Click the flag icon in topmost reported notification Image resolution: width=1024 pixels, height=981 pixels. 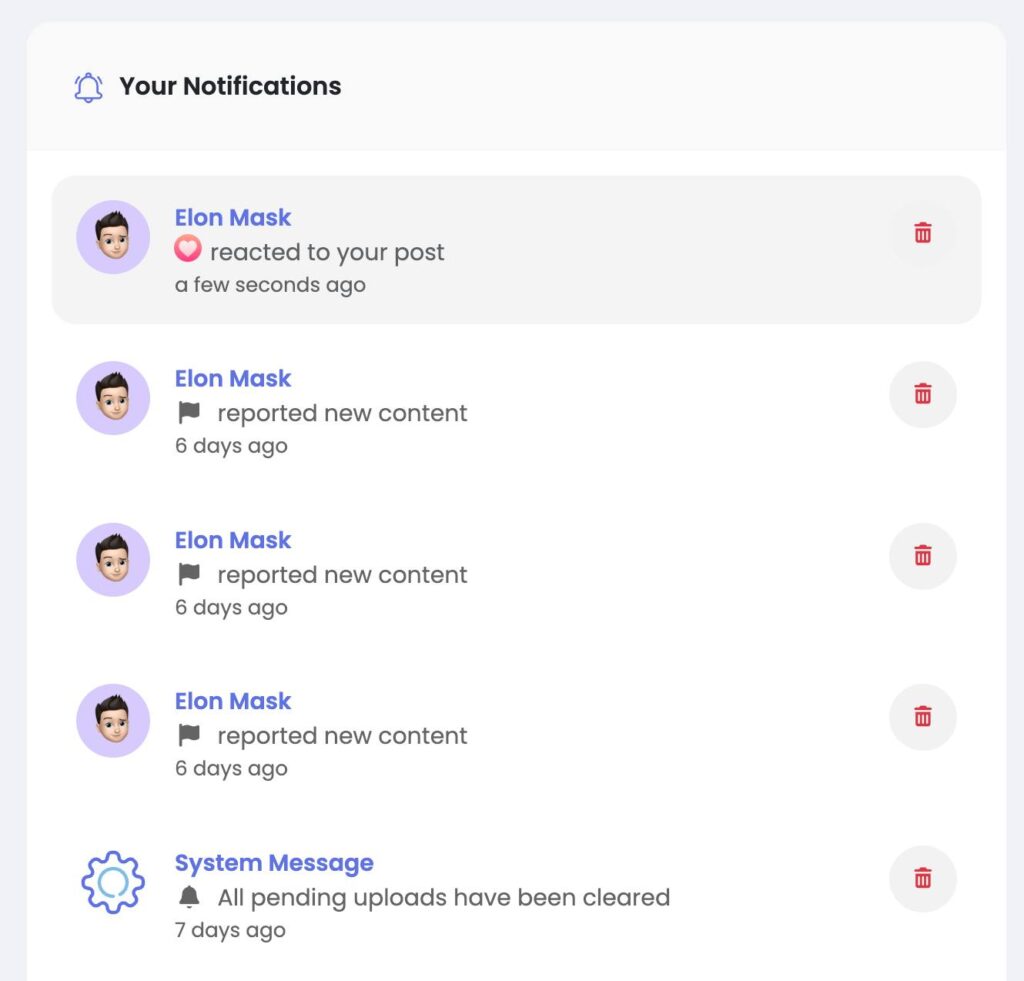(188, 413)
